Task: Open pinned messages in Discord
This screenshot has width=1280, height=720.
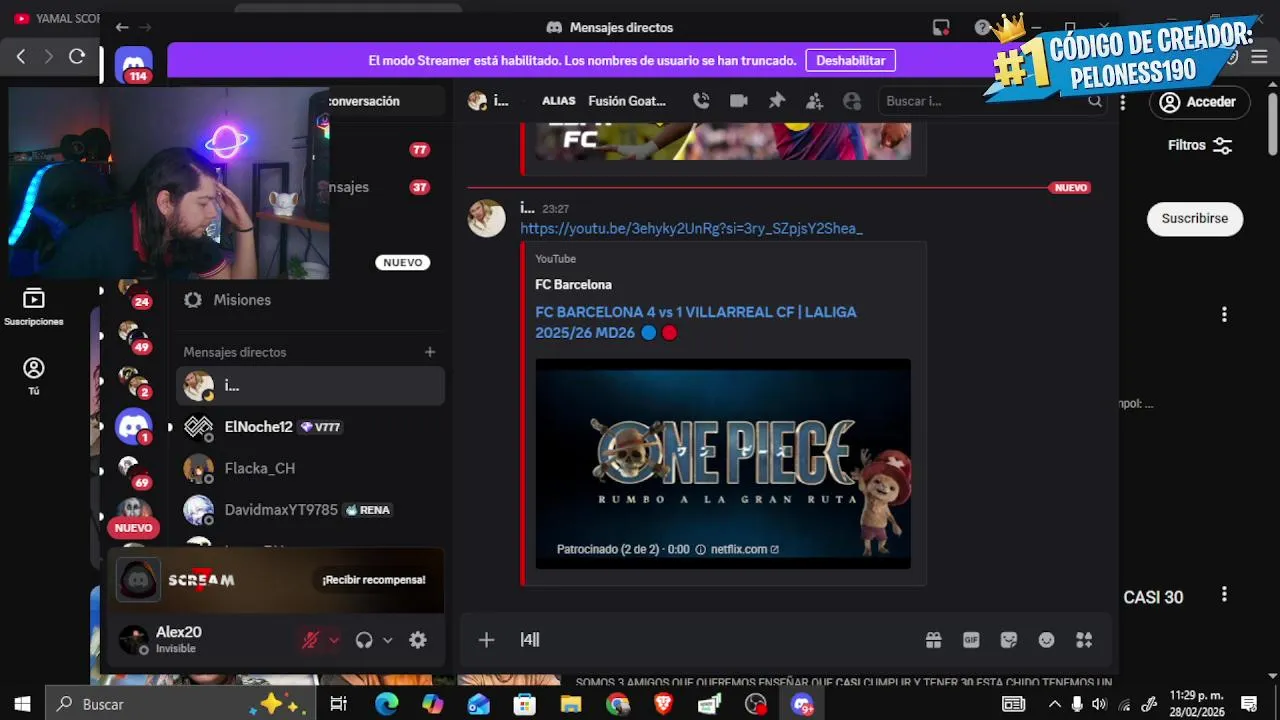Action: [x=777, y=101]
